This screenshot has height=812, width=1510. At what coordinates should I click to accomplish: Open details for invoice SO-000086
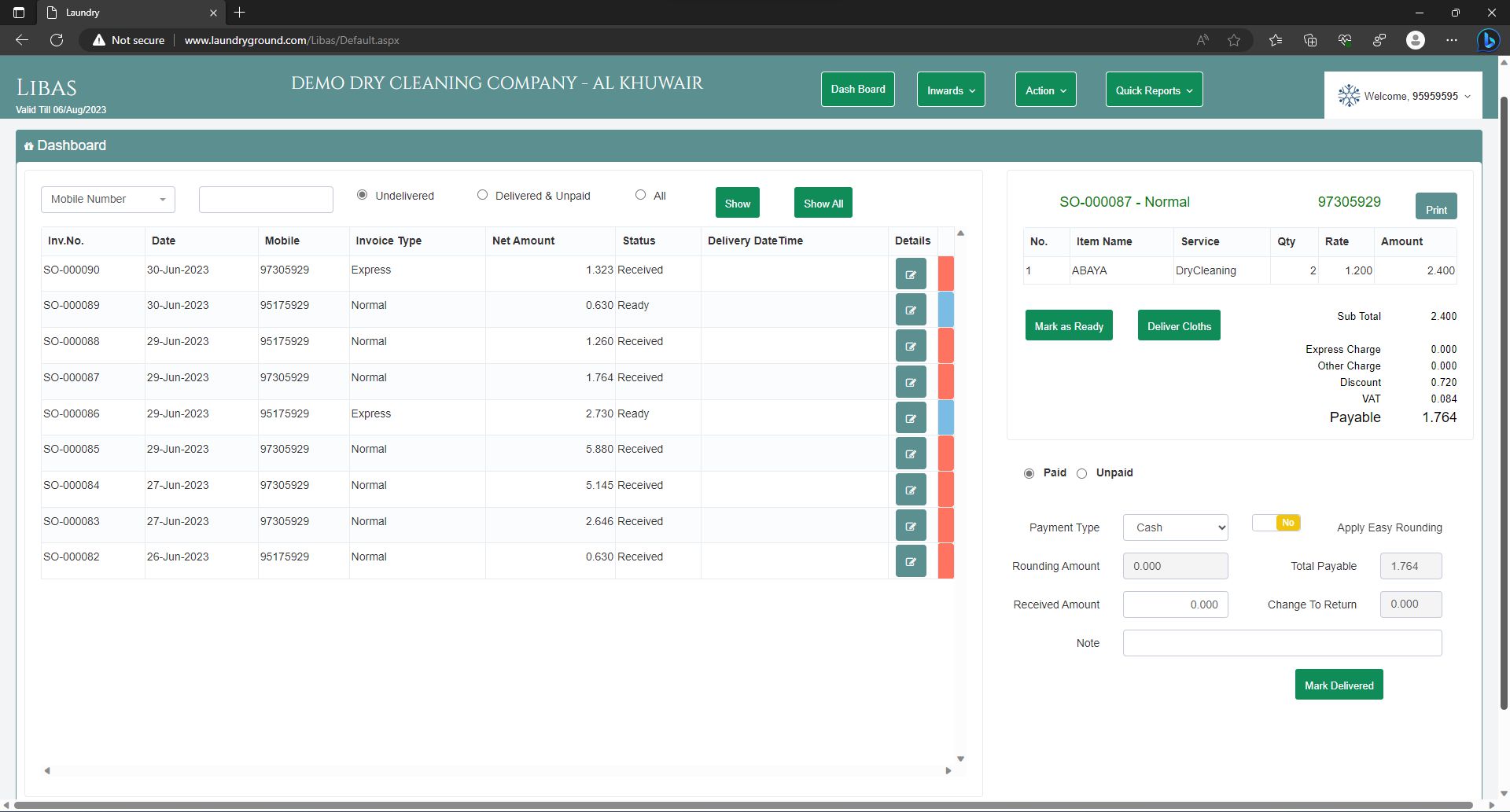pyautogui.click(x=911, y=418)
